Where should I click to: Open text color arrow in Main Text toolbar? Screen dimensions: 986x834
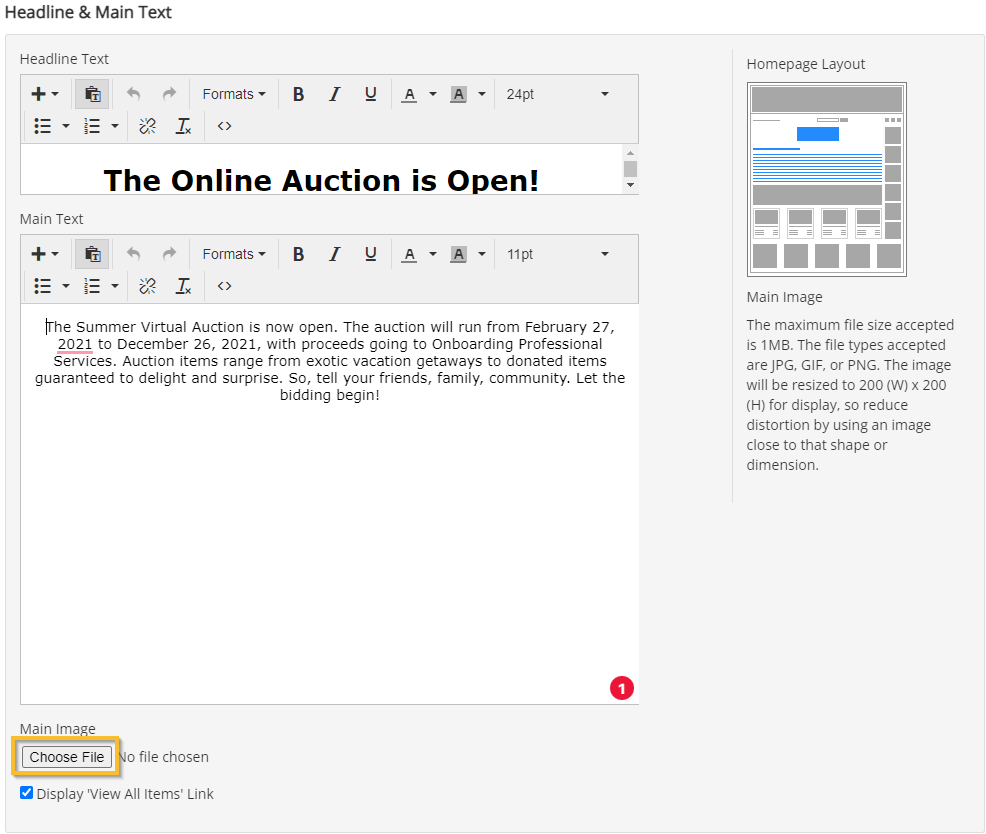(x=433, y=254)
